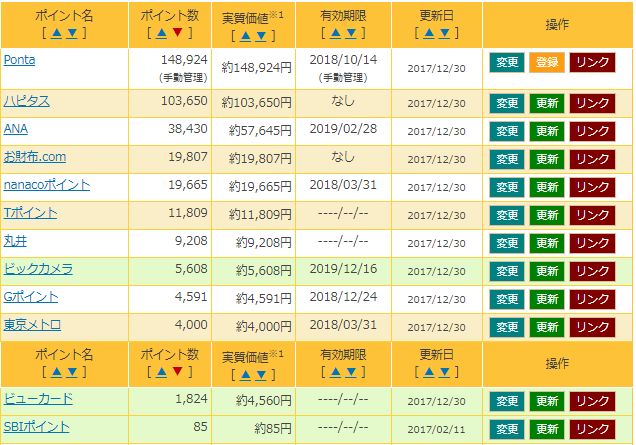
Task: Sort ポイント名 ascending in lower header
Action: pyautogui.click(x=56, y=372)
